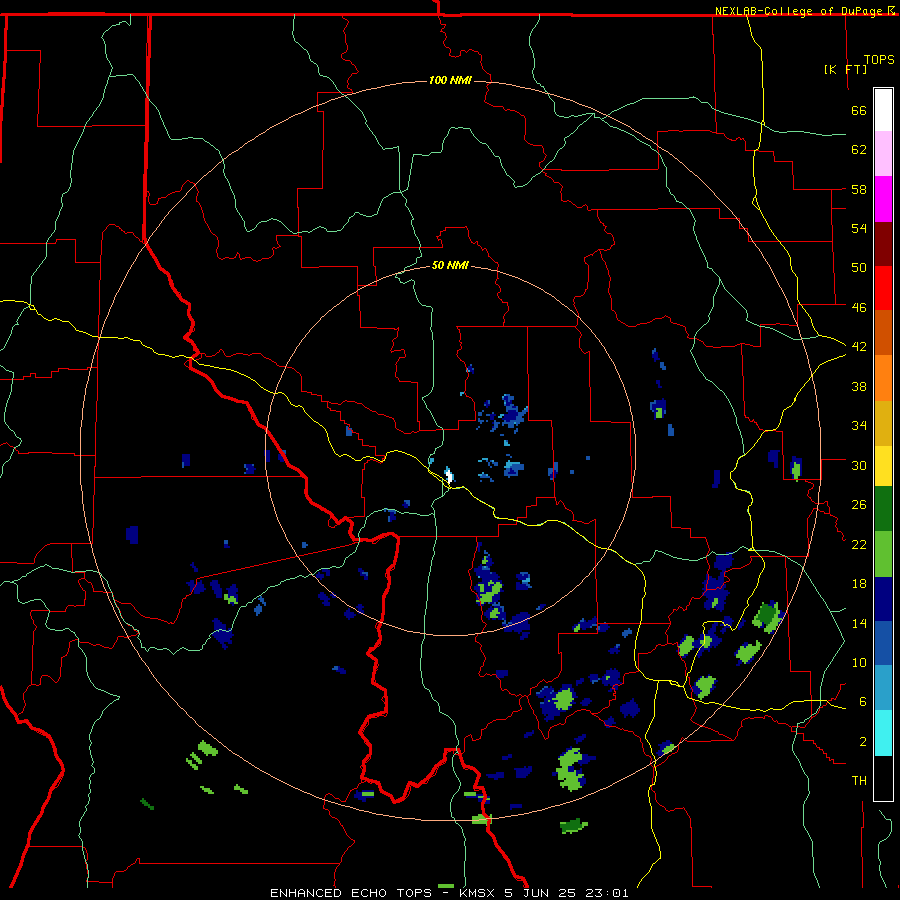Select the dark green legend band
The image size is (900, 900).
[883, 509]
